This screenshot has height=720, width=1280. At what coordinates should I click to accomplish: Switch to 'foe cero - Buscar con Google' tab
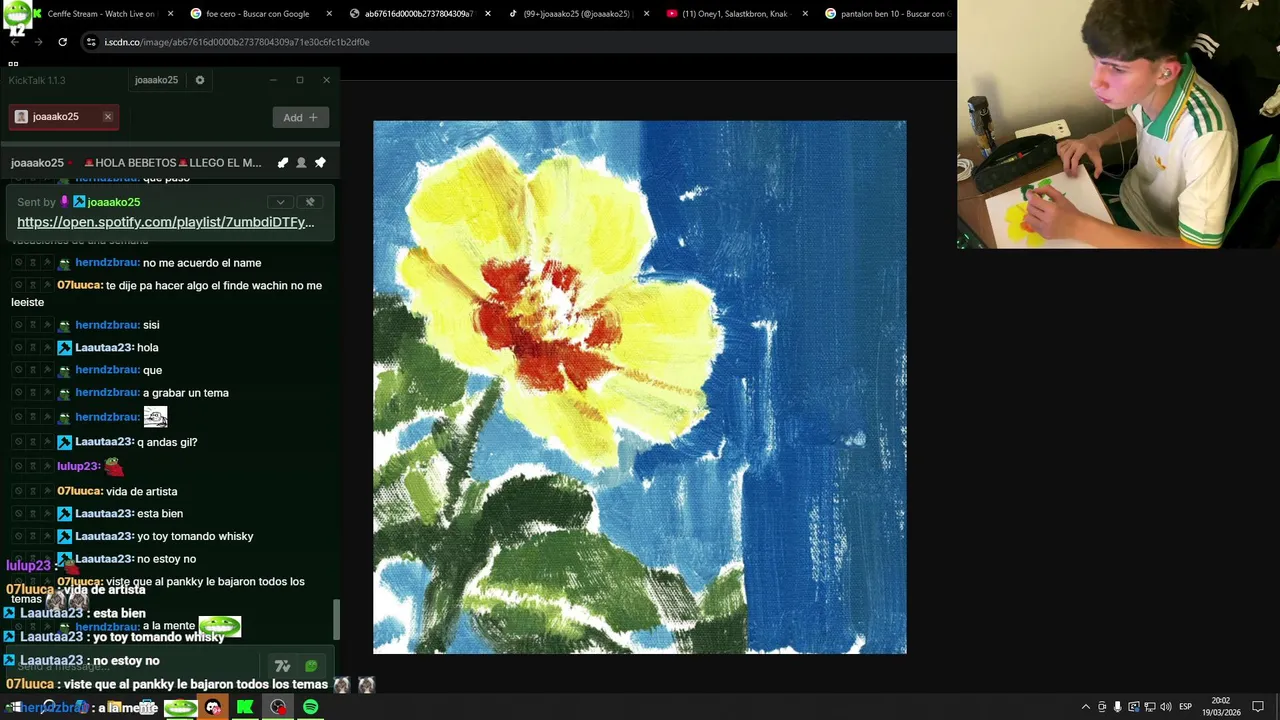[x=257, y=14]
